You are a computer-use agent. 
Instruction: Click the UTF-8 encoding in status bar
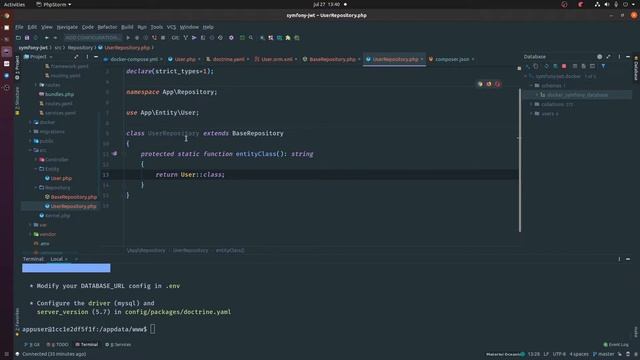click(559, 354)
